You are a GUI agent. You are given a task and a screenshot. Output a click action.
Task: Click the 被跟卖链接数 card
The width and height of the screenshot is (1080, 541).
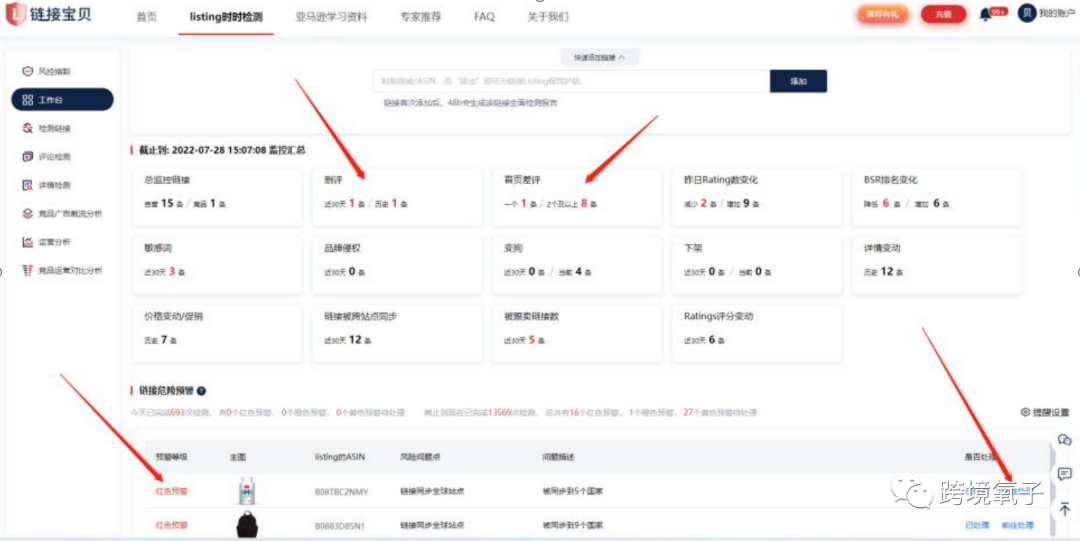(577, 333)
